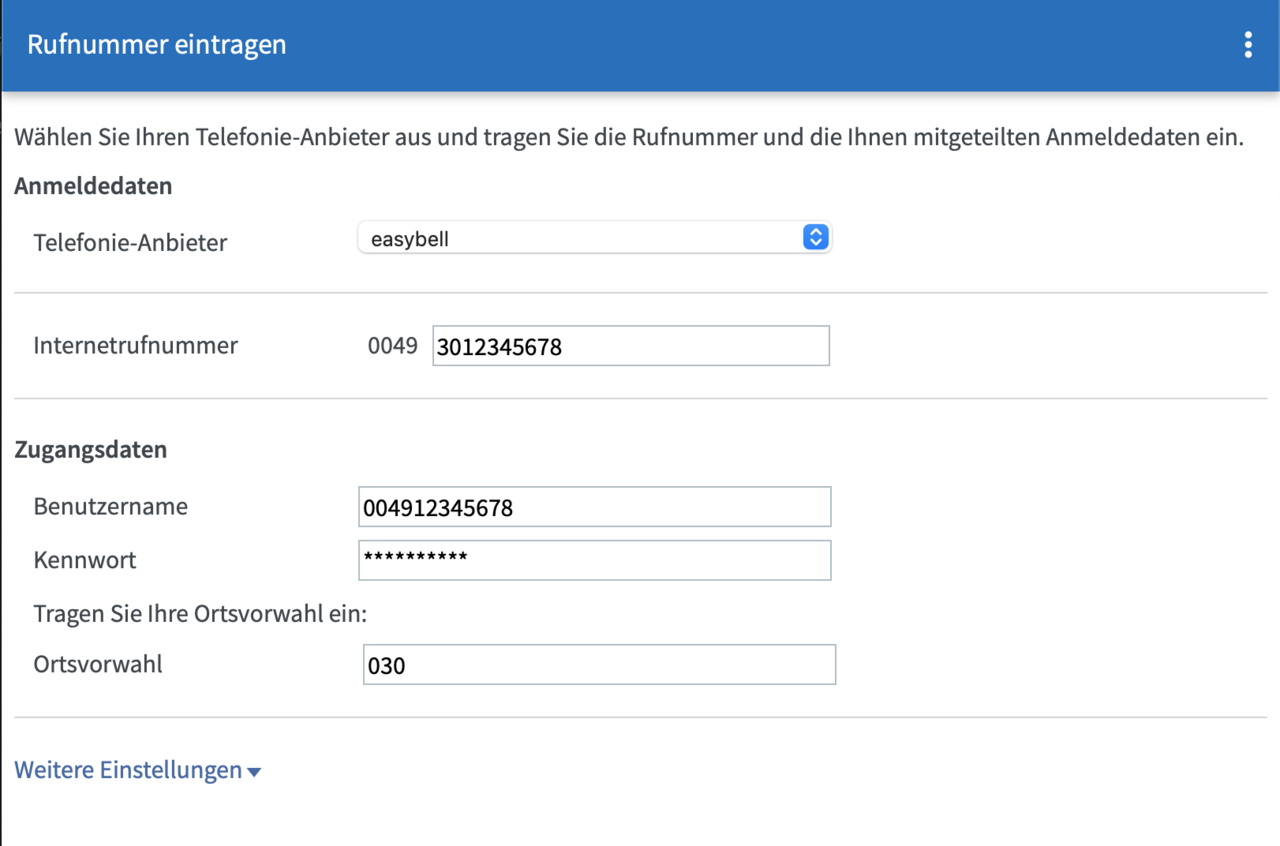The height and width of the screenshot is (846, 1280).
Task: Select the Kennwort password field
Action: tap(595, 560)
